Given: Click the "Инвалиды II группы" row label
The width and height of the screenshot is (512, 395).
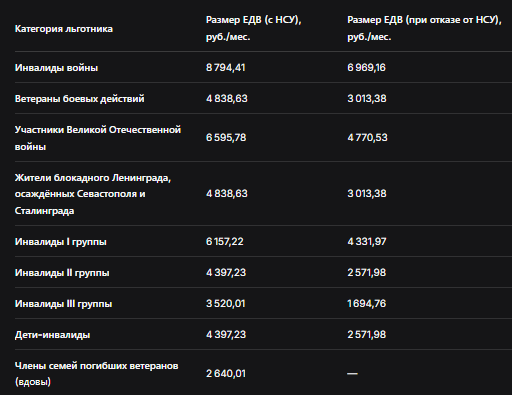Looking at the screenshot, I should [62, 273].
